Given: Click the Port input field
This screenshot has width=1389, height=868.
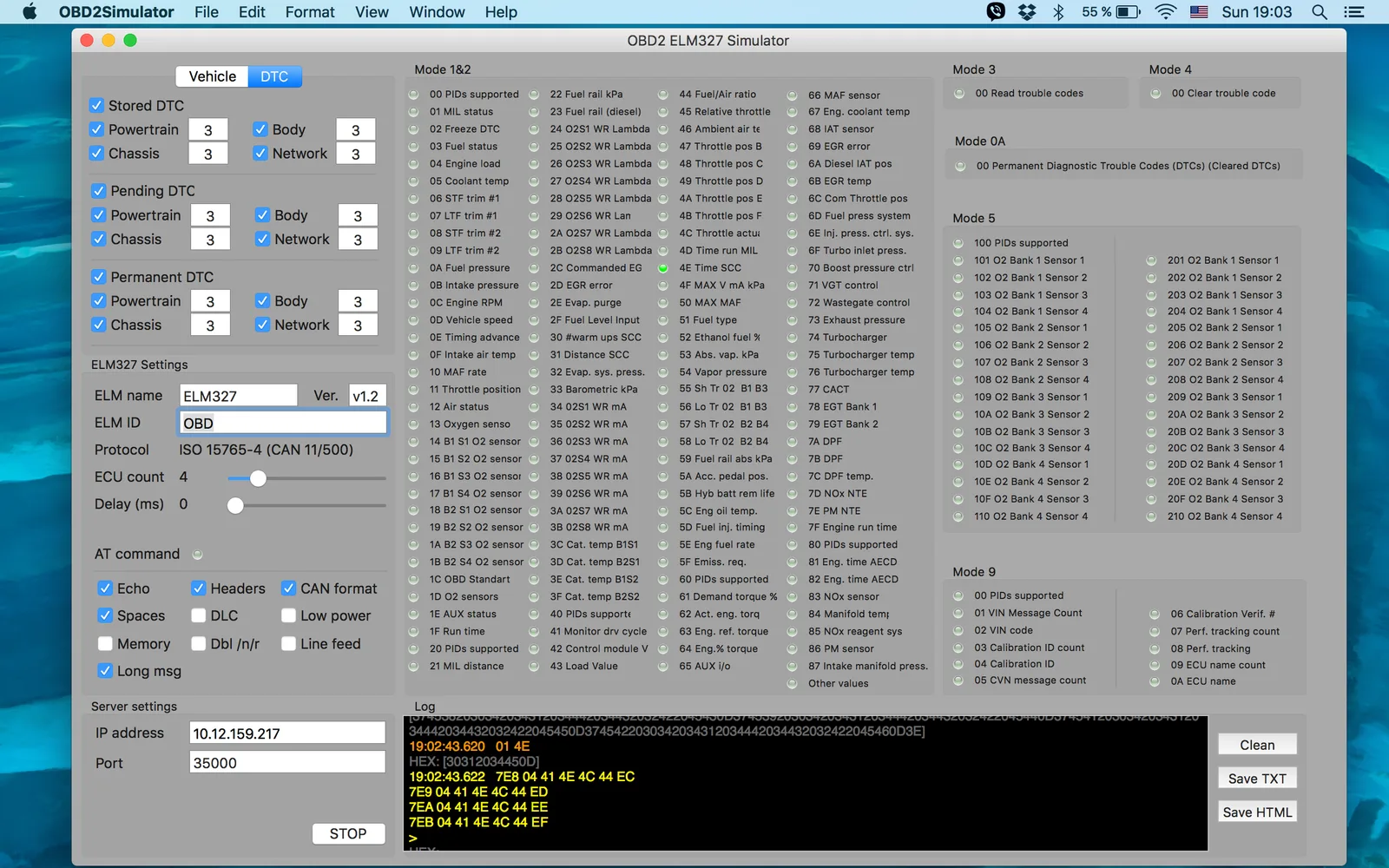Looking at the screenshot, I should (287, 763).
